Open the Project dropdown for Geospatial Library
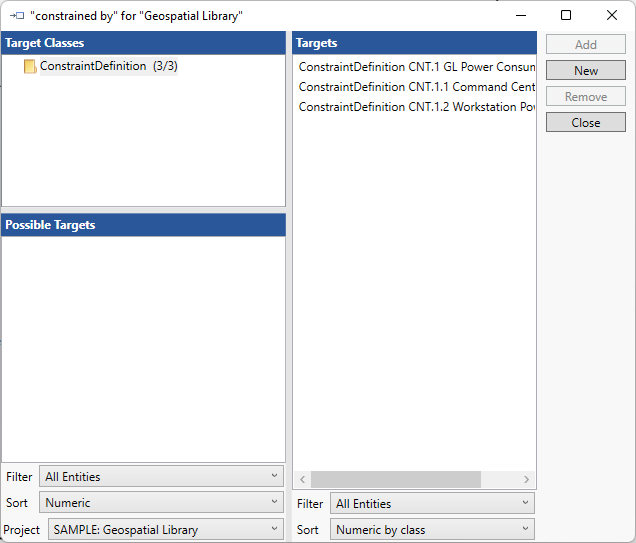Screen dimensions: 636x543 tap(166, 530)
